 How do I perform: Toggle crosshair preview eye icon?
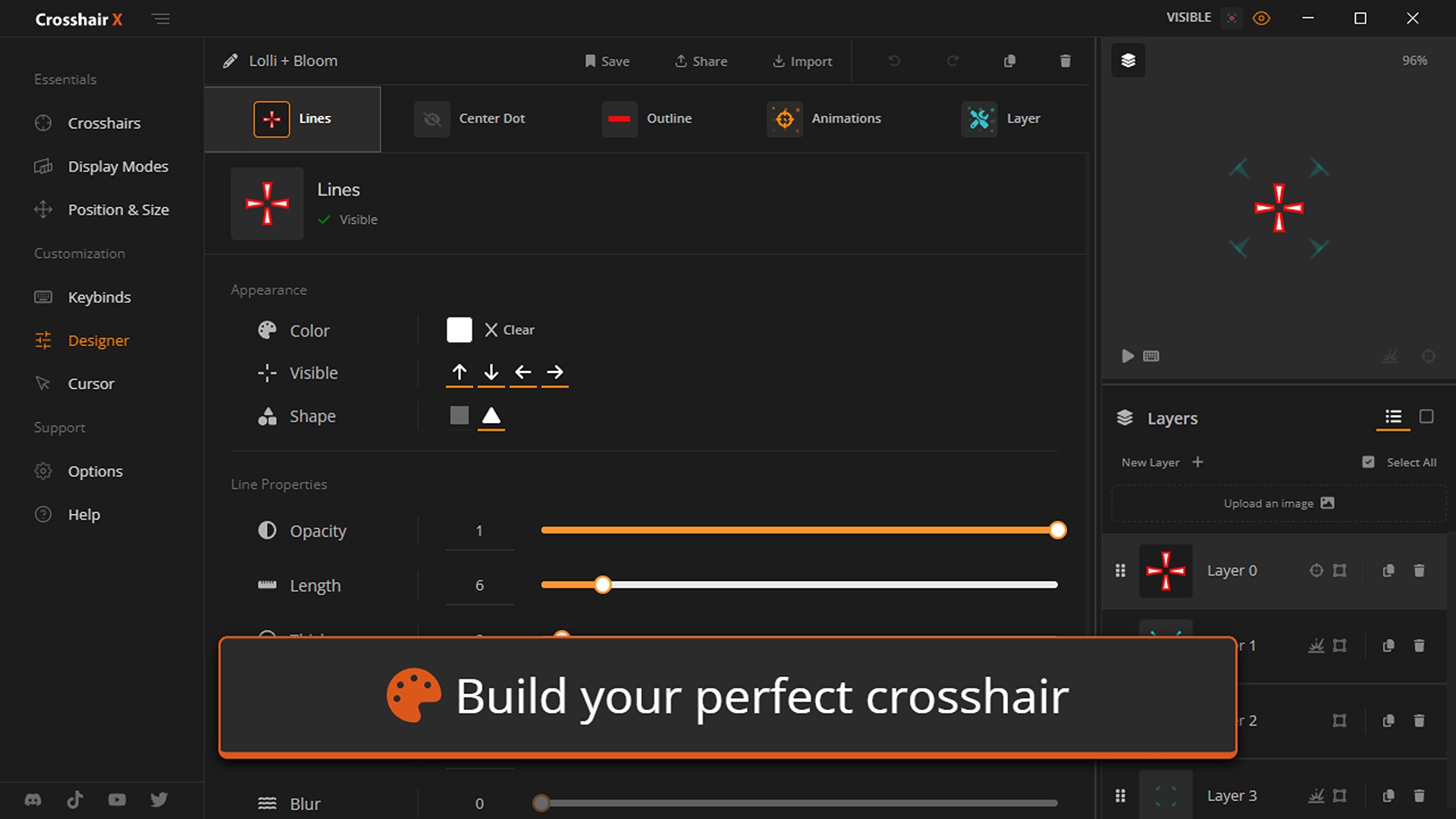(1261, 17)
